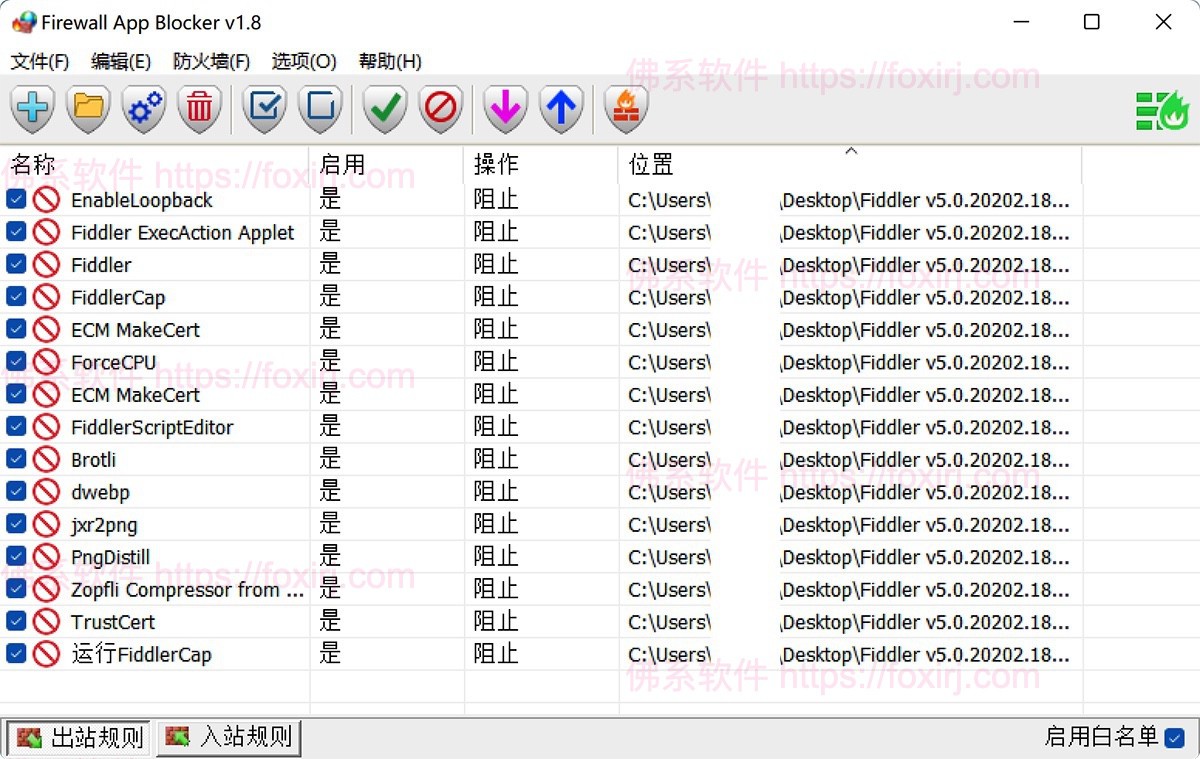Viewport: 1200px width, 759px height.
Task: Click the pink down-arrow import icon
Action: click(x=504, y=110)
